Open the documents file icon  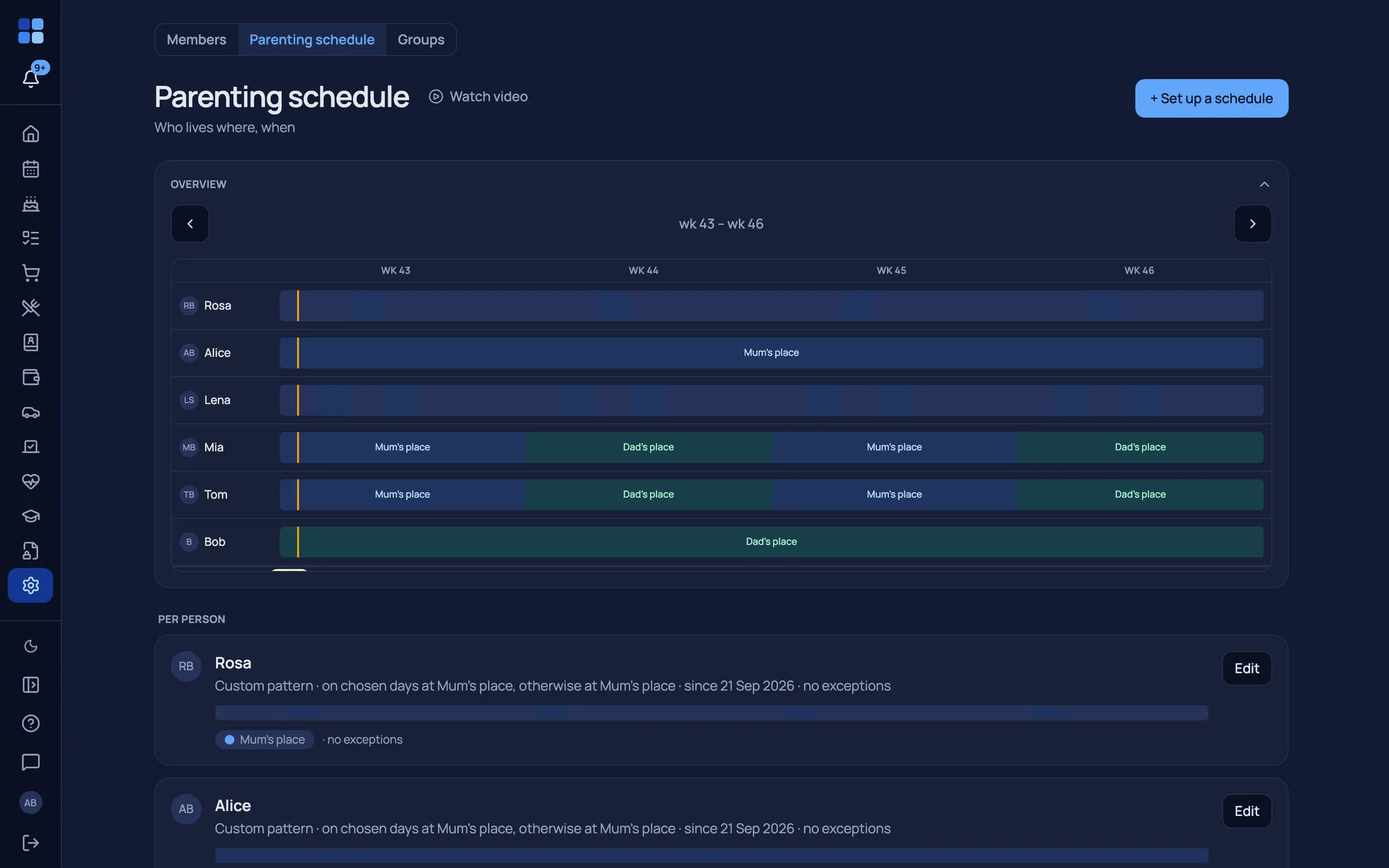(31, 551)
